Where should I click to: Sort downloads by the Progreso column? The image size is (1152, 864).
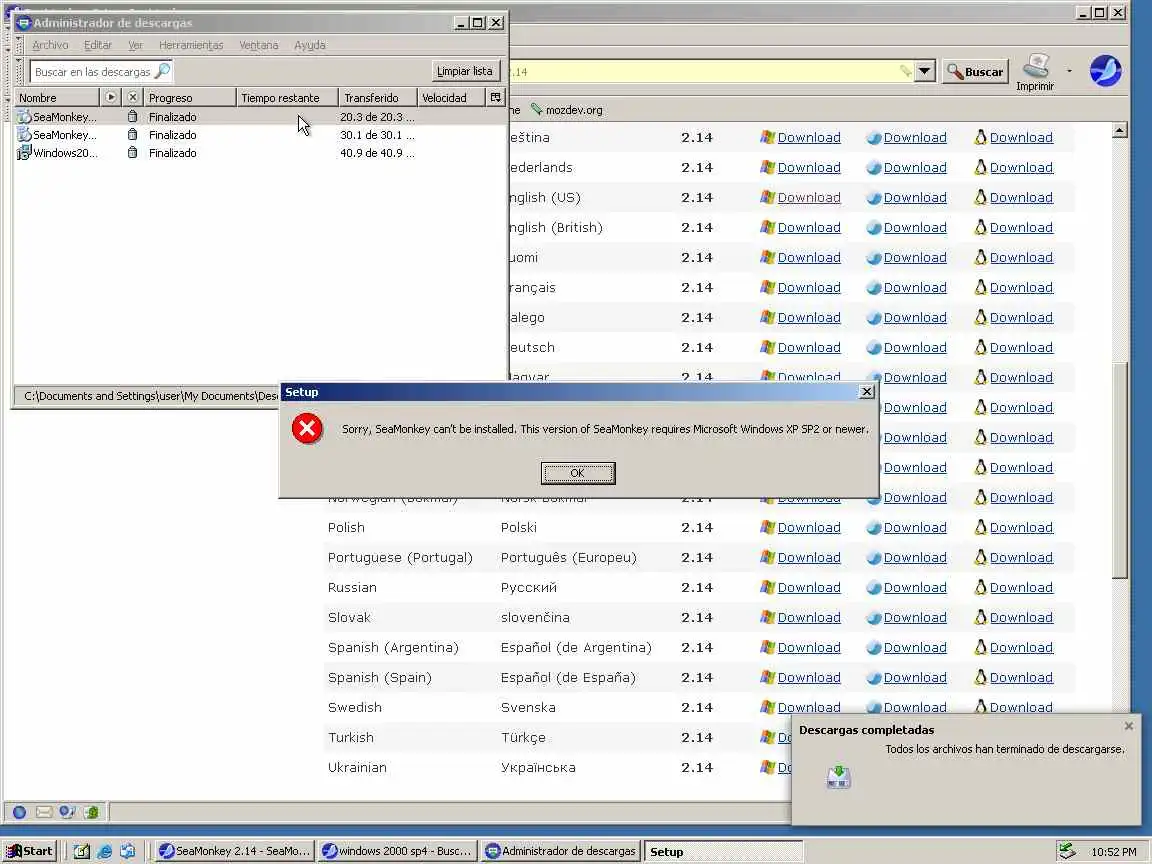tap(190, 98)
